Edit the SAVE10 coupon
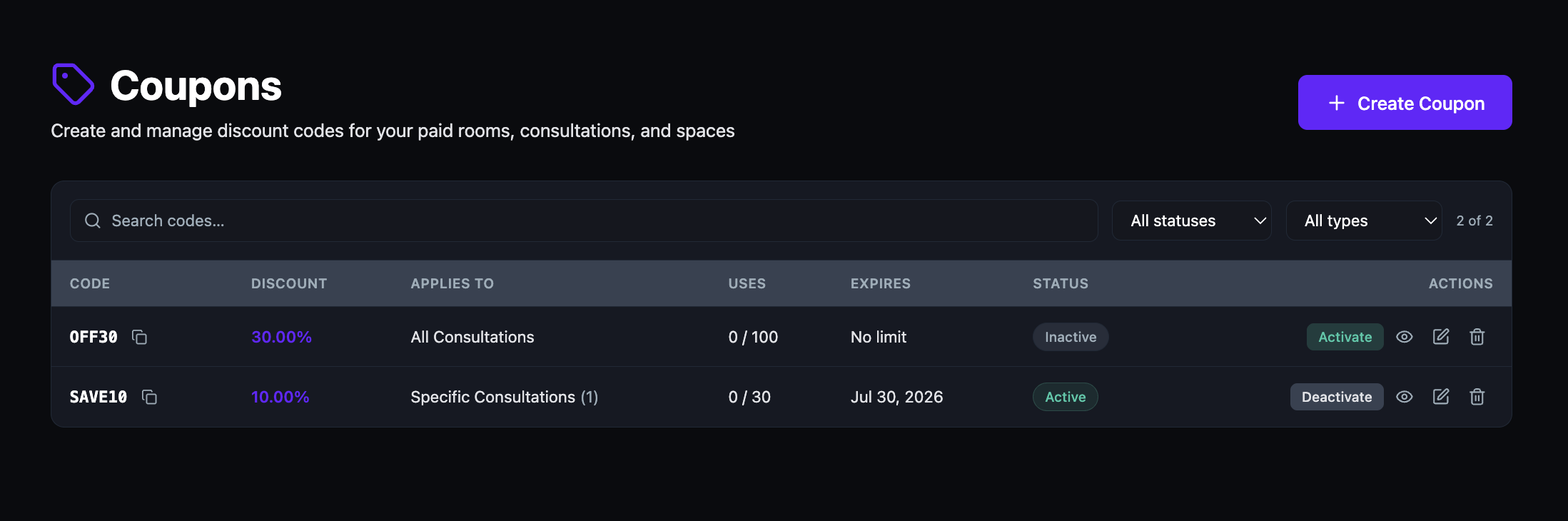Viewport: 1568px width, 521px height. [1441, 397]
